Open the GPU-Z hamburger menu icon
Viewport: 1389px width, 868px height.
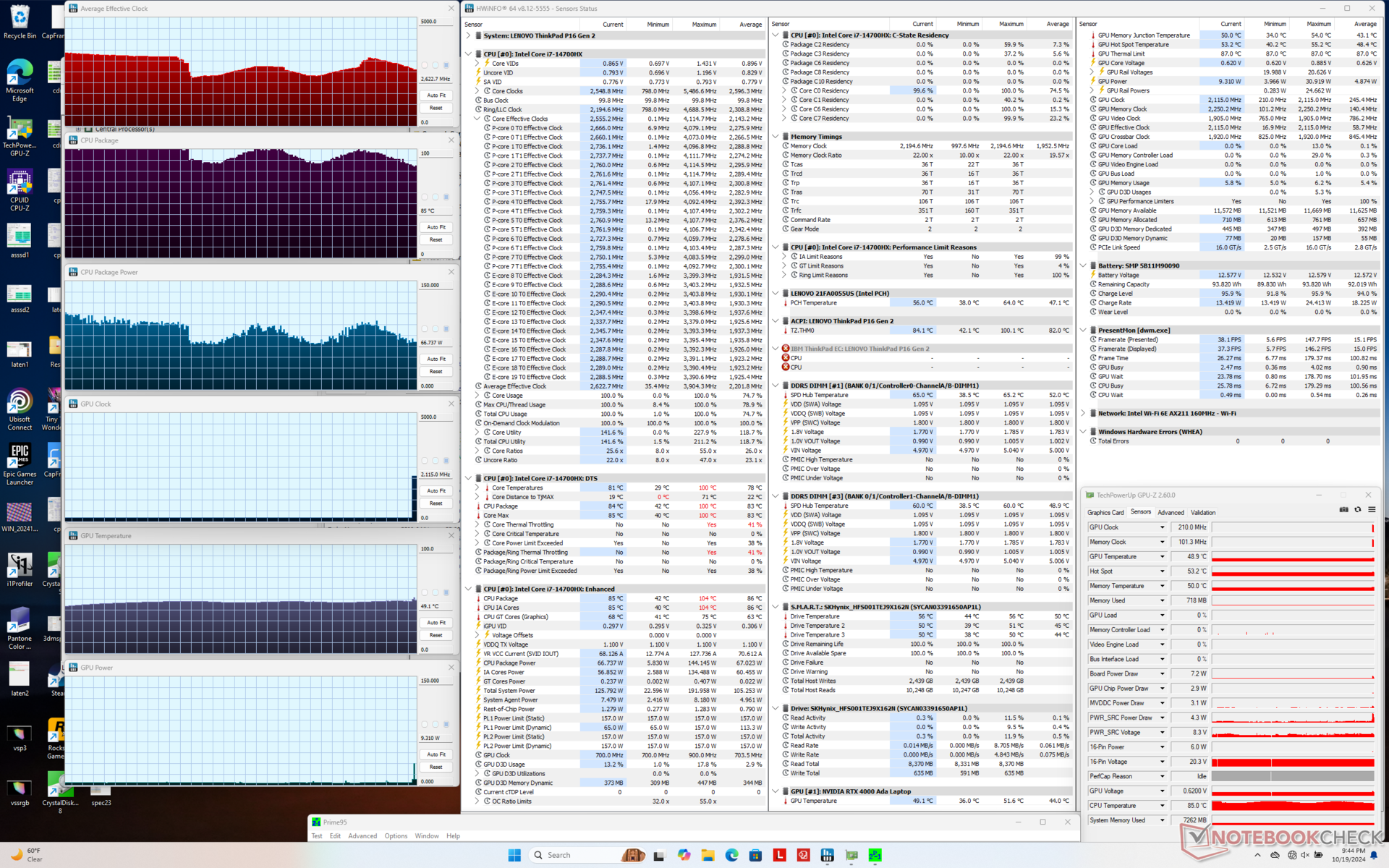click(1372, 510)
